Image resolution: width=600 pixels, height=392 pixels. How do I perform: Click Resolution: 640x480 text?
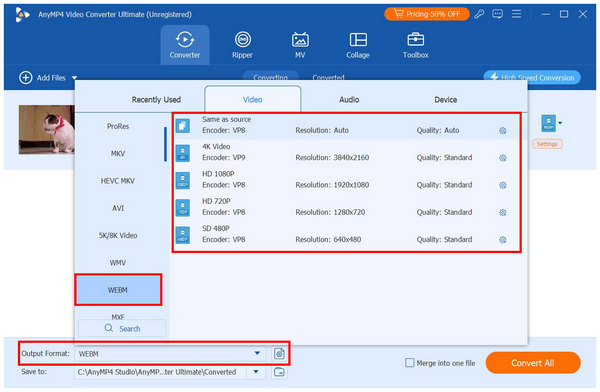[x=328, y=240]
